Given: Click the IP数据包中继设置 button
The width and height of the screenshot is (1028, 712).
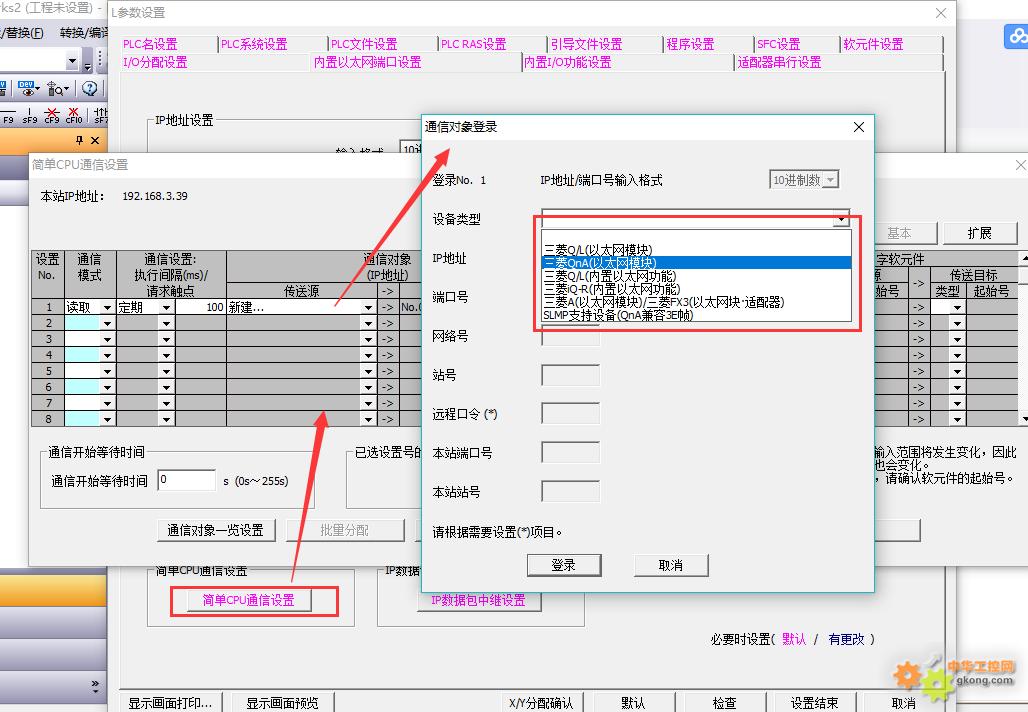Looking at the screenshot, I should coord(478,600).
